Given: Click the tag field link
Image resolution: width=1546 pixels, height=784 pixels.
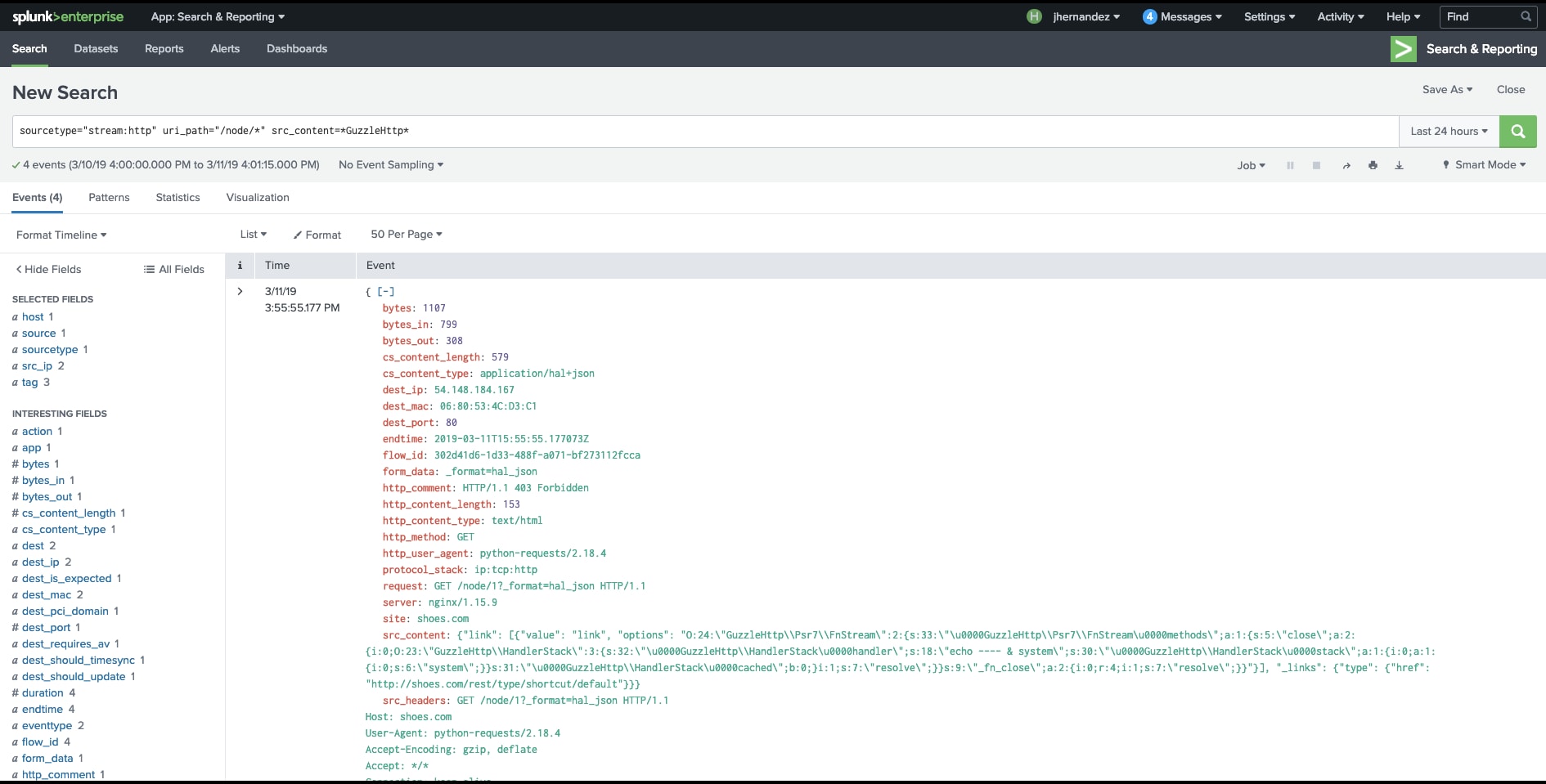Looking at the screenshot, I should 29,383.
